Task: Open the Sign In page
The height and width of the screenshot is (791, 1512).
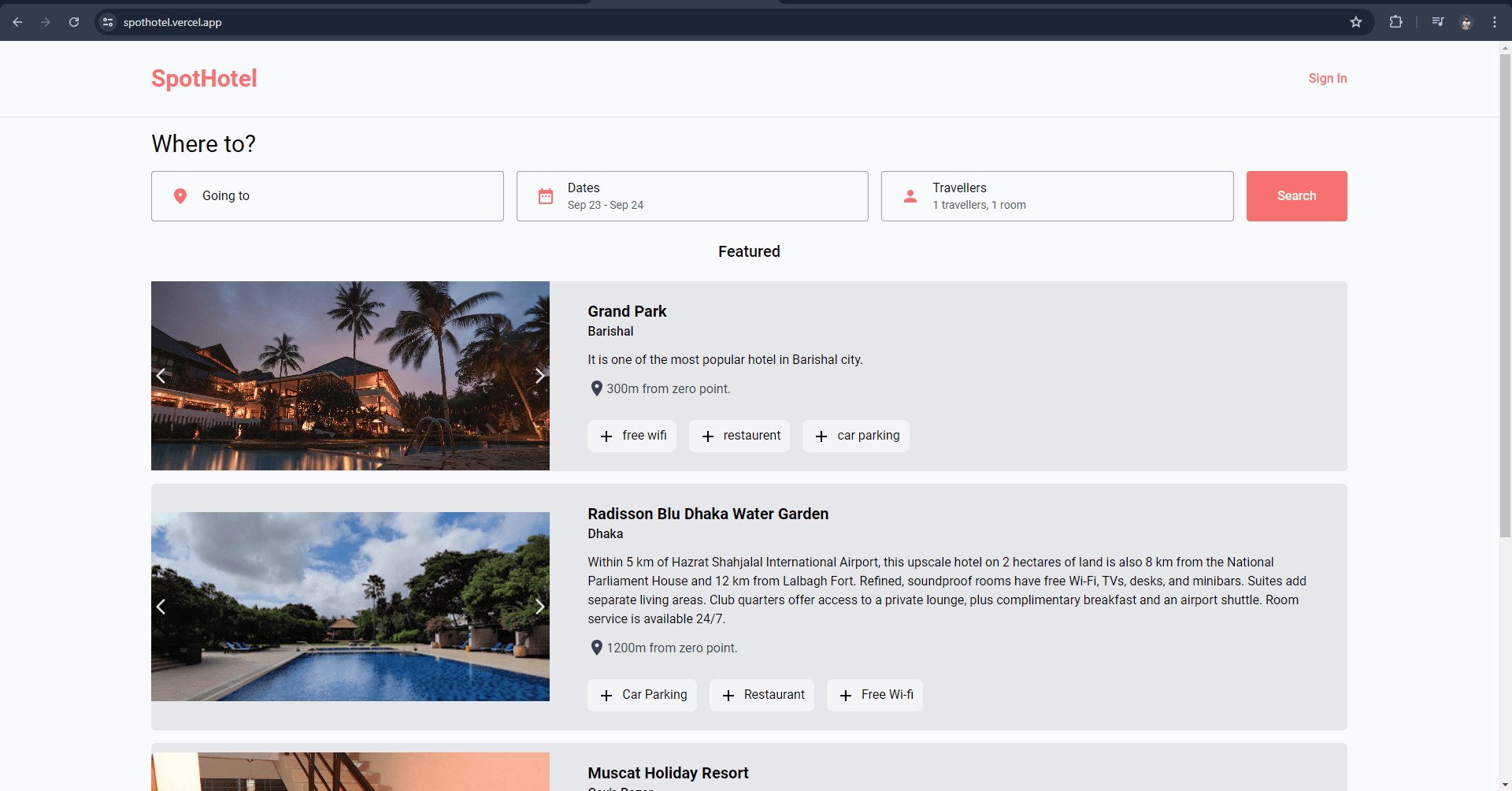Action: click(1328, 78)
